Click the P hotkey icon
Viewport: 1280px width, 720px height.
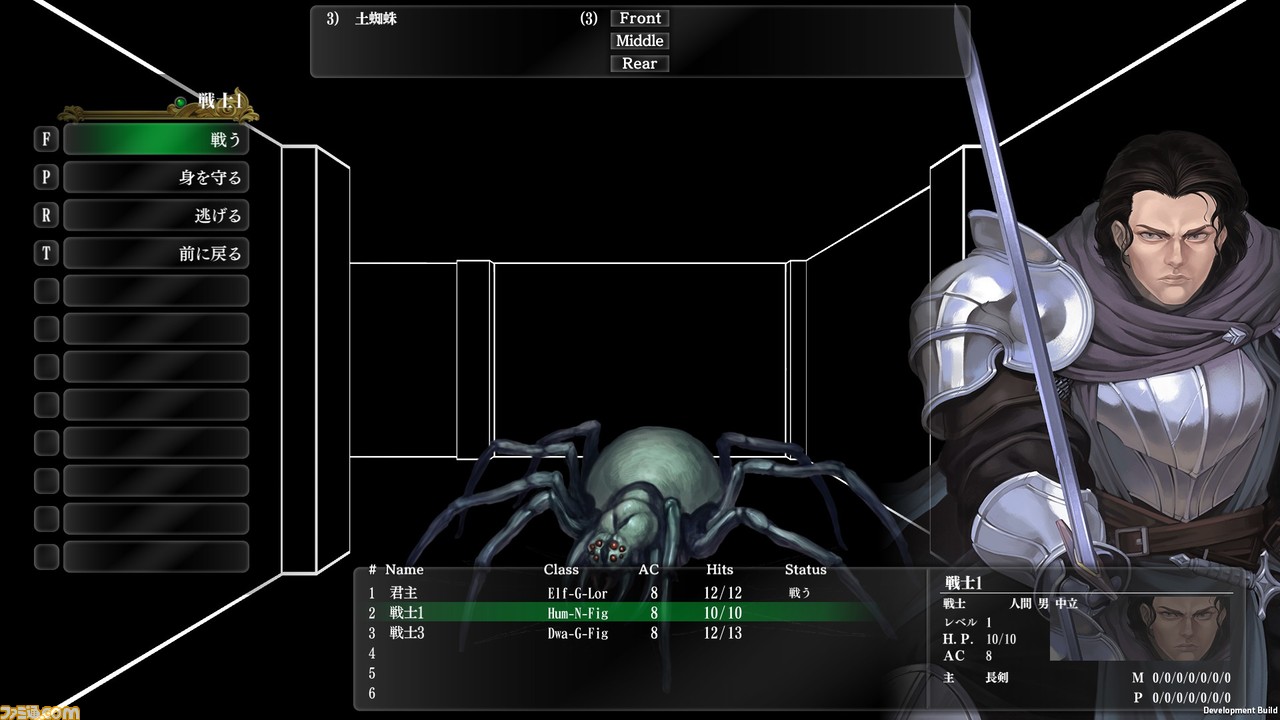[x=46, y=177]
